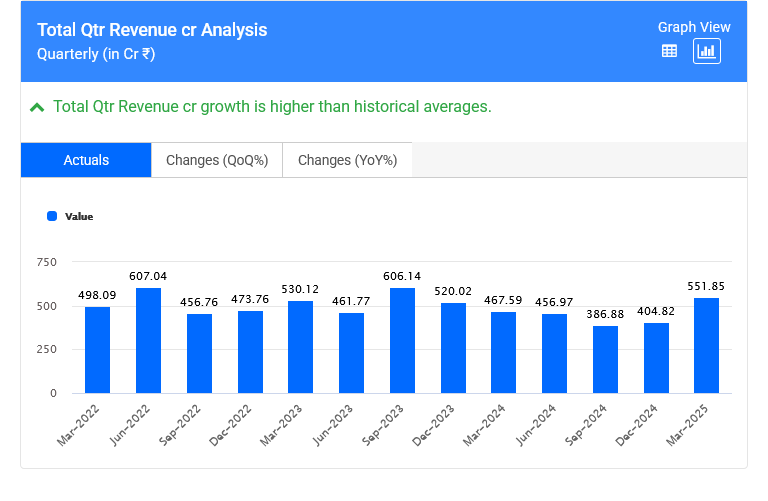Click the Mar-2022 bar showing 498.09
The height and width of the screenshot is (501, 768).
click(x=97, y=350)
